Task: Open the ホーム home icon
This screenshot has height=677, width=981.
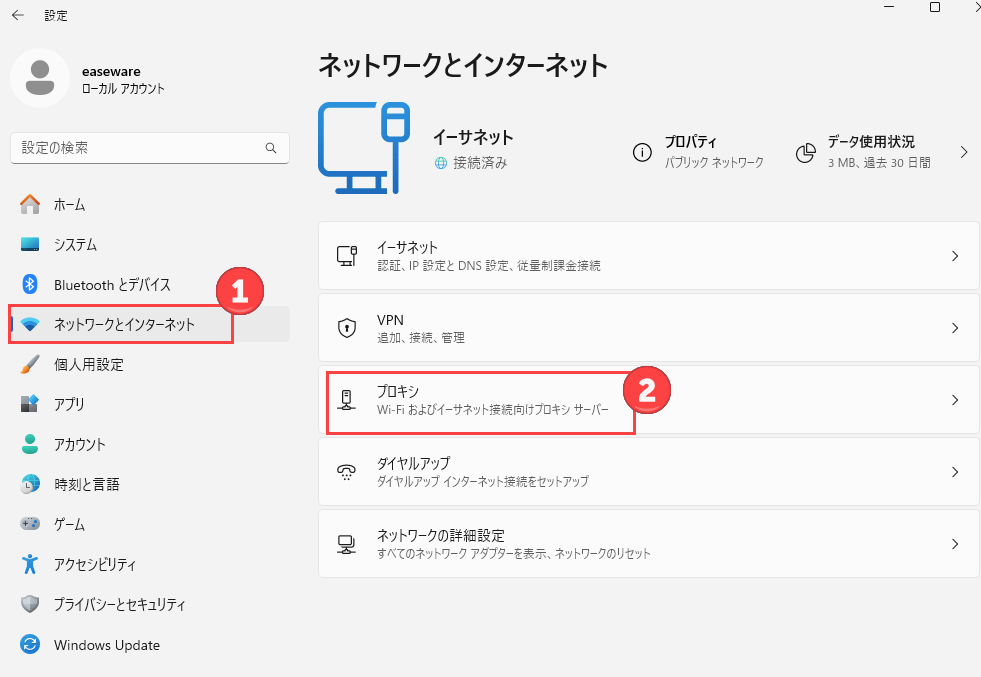Action: [29, 204]
